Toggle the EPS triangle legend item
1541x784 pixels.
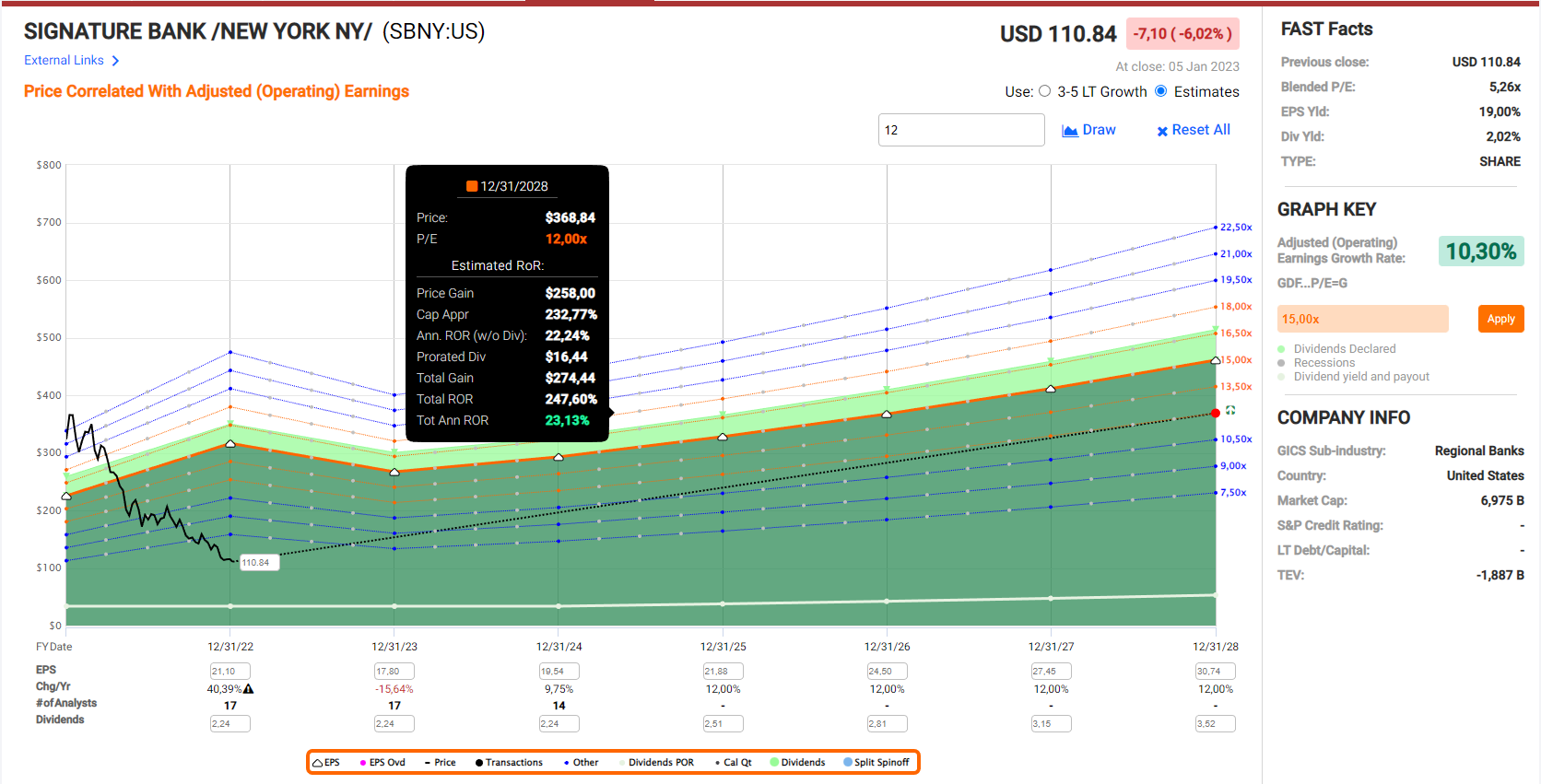coord(318,763)
